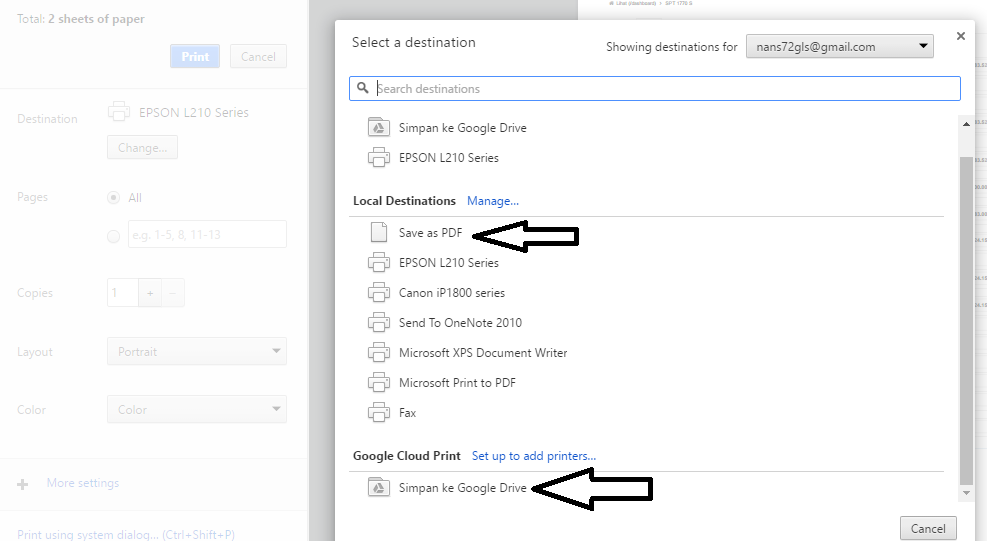The height and width of the screenshot is (541, 987).
Task: Click the Microsoft Print to PDF icon
Action: pos(378,383)
